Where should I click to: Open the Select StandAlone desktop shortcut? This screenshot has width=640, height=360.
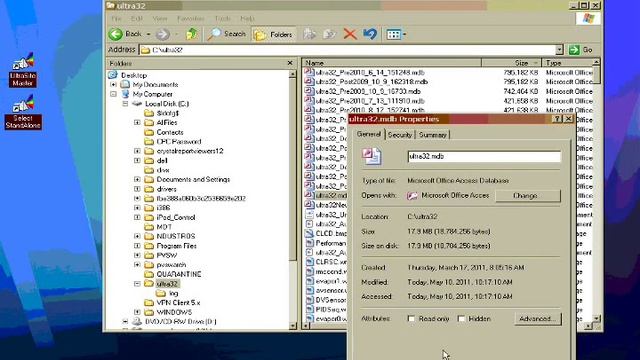[x=23, y=112]
